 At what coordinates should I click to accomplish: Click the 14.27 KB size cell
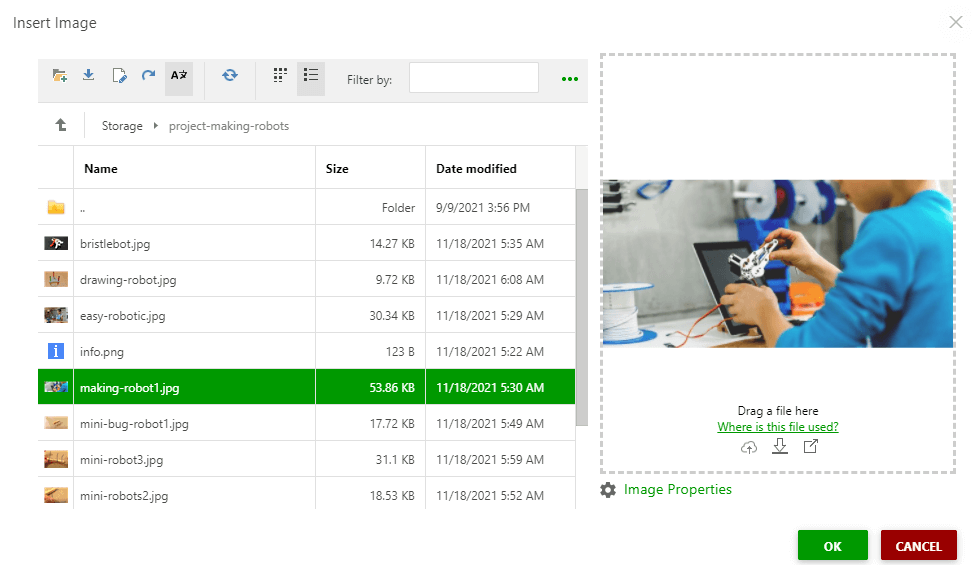pos(370,243)
